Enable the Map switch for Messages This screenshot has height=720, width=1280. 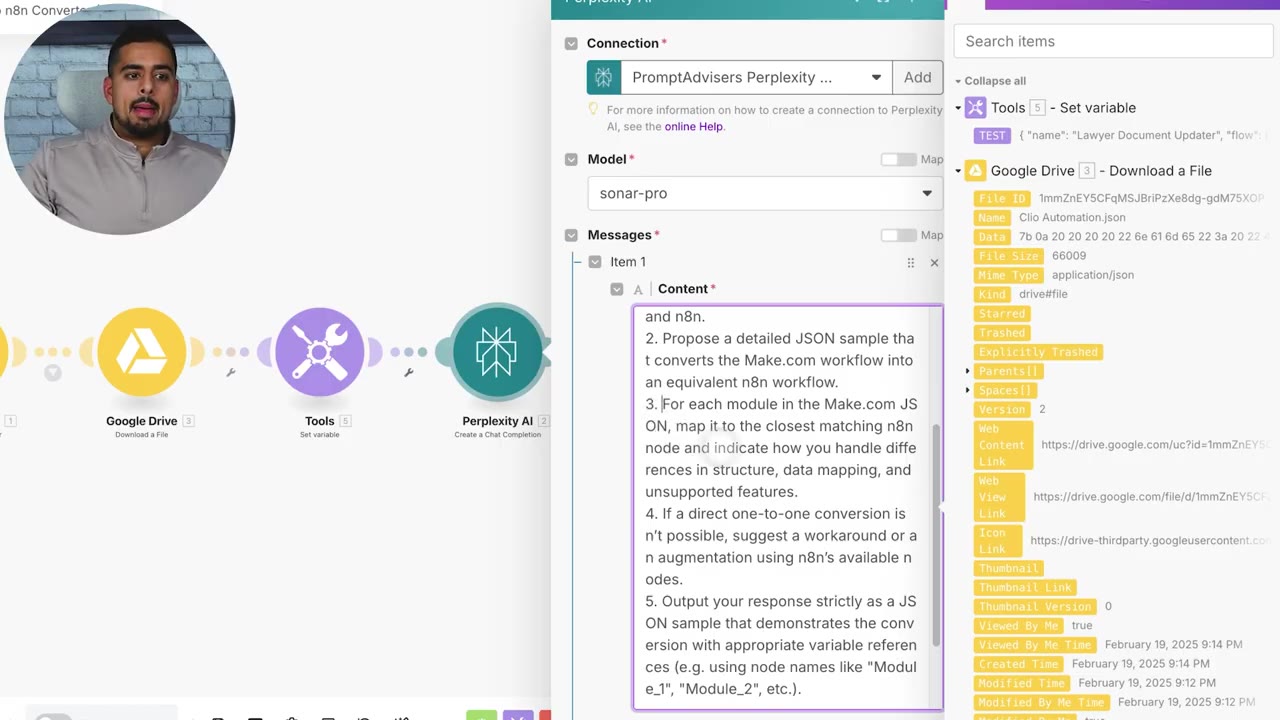point(898,235)
